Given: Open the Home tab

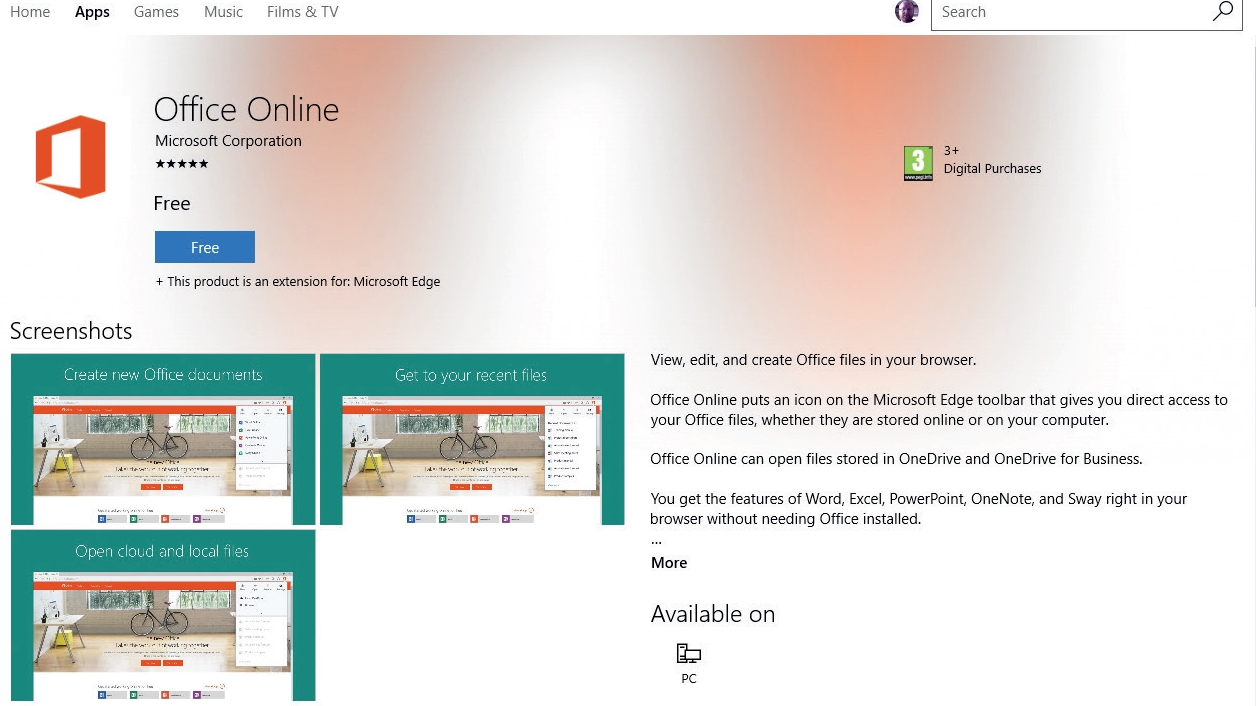Looking at the screenshot, I should [30, 12].
